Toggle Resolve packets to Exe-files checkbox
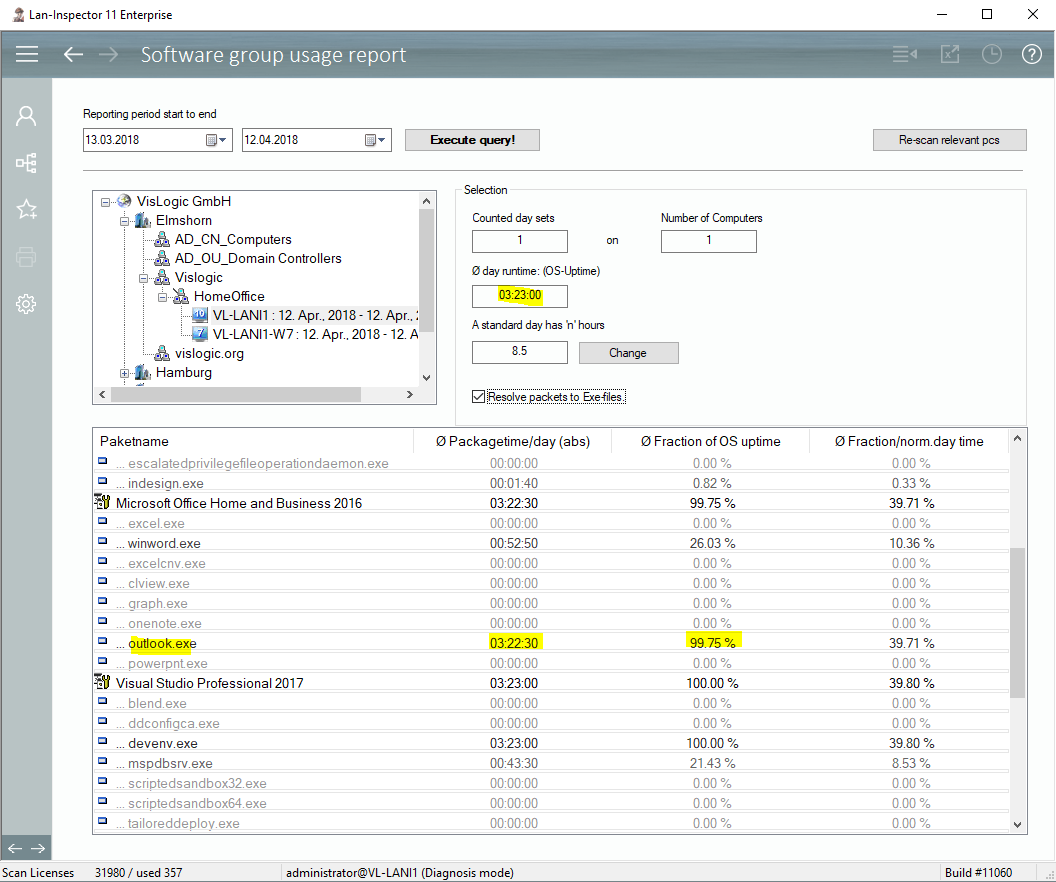Viewport: 1056px width, 882px height. coord(479,397)
